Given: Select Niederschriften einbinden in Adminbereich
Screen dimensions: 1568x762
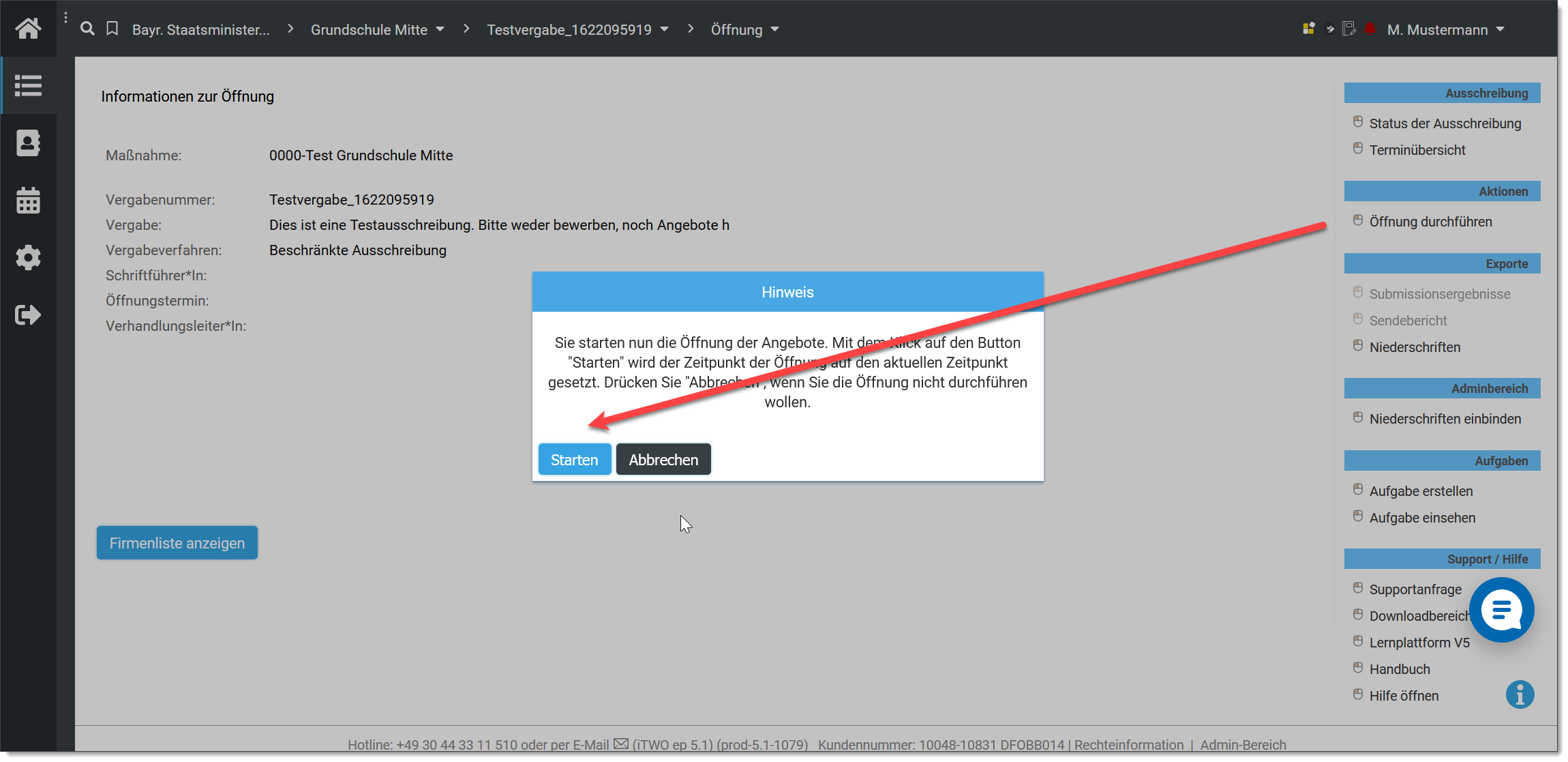Looking at the screenshot, I should coord(1445,419).
